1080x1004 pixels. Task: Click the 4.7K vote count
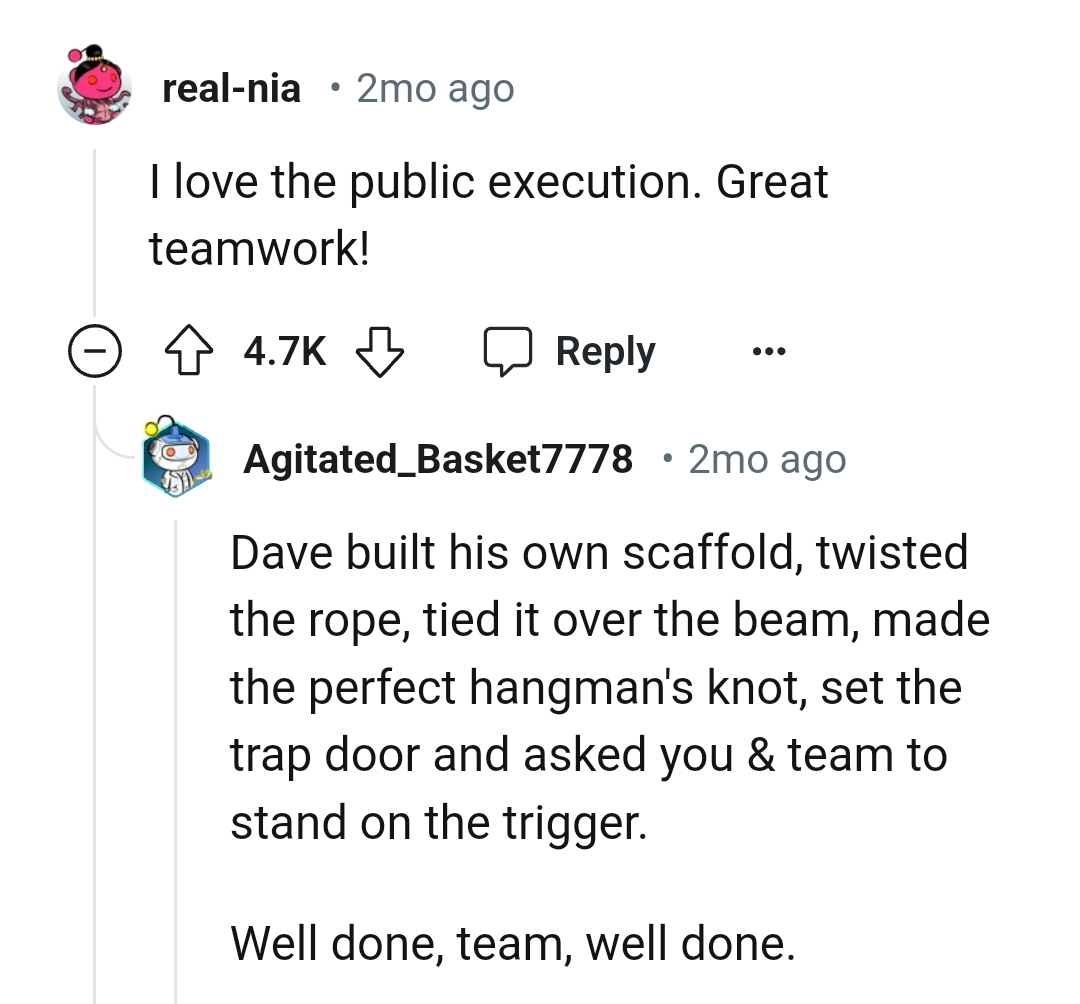coord(283,351)
